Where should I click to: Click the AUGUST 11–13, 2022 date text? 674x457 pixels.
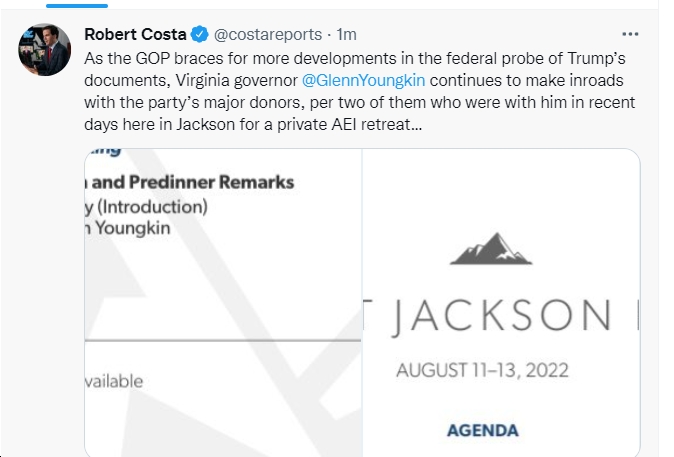pos(482,370)
